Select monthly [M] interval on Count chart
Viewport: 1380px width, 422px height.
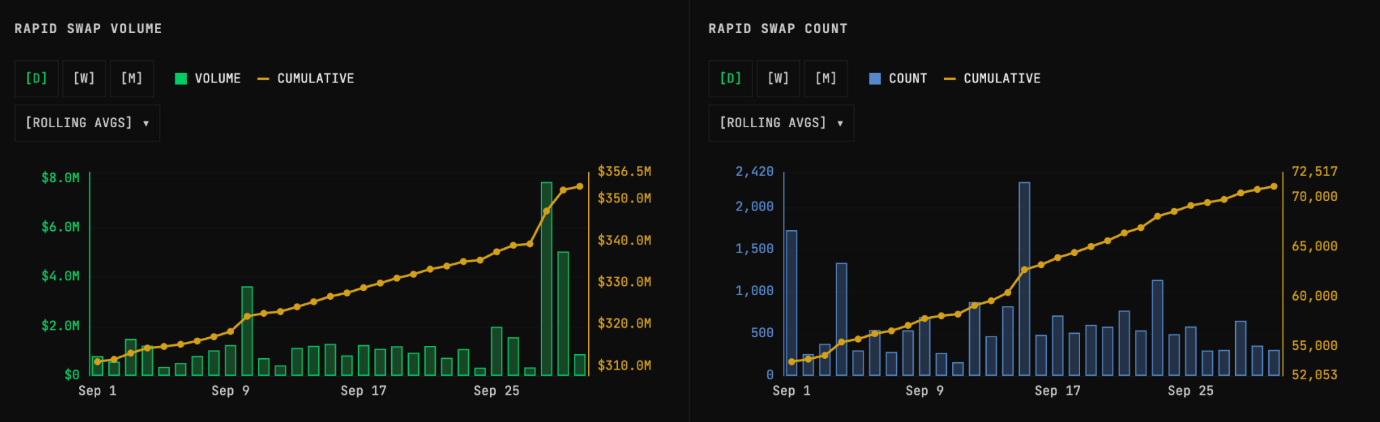[x=825, y=78]
